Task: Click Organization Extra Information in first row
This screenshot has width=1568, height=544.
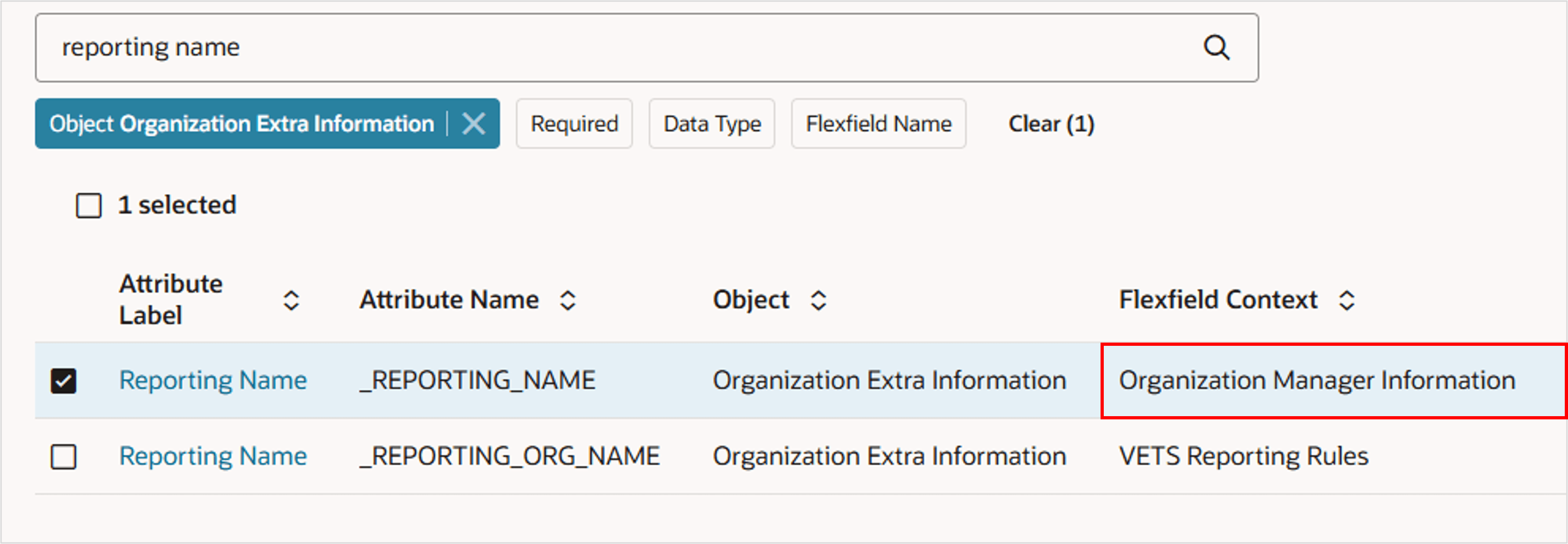Action: click(x=889, y=380)
